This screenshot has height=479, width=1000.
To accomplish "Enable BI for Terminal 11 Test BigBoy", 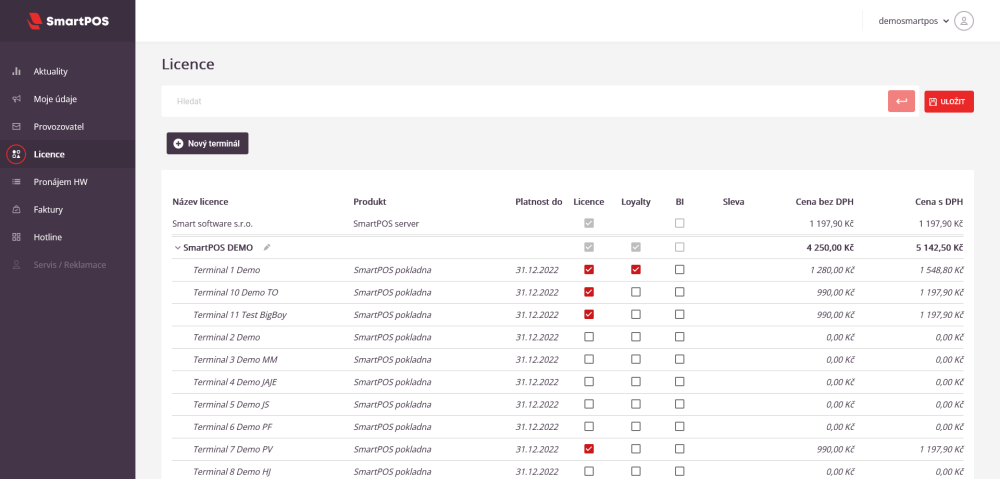I will pos(680,314).
